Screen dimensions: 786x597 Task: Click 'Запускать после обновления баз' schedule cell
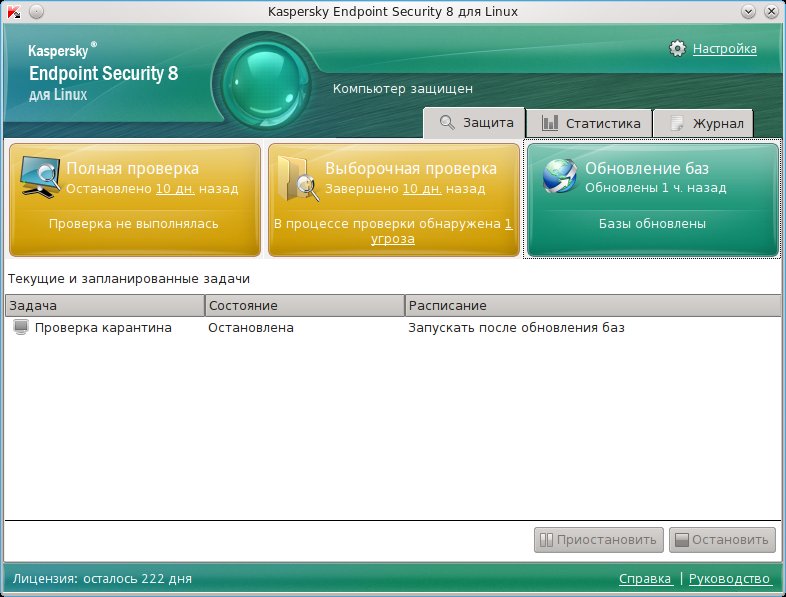point(516,328)
